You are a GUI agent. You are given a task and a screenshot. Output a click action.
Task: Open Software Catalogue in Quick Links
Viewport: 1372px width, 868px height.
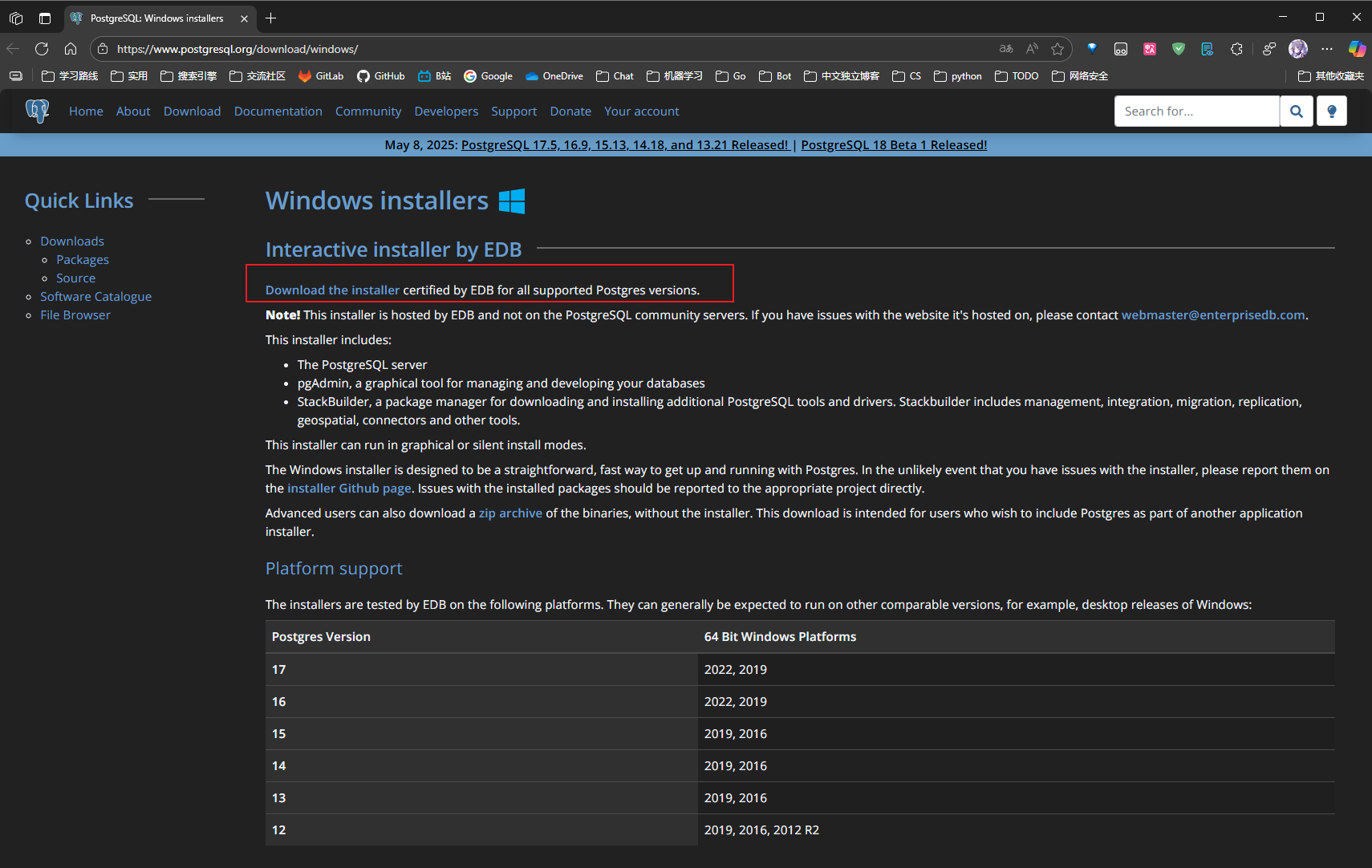click(96, 297)
